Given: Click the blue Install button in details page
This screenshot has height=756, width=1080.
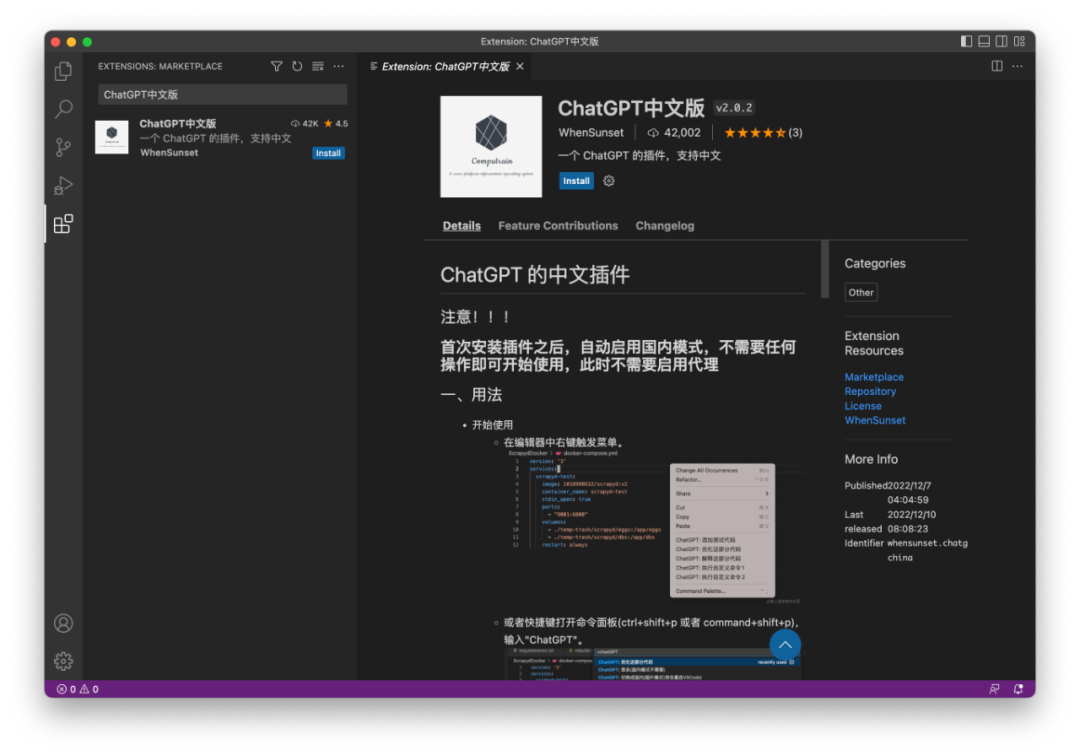Looking at the screenshot, I should [576, 181].
